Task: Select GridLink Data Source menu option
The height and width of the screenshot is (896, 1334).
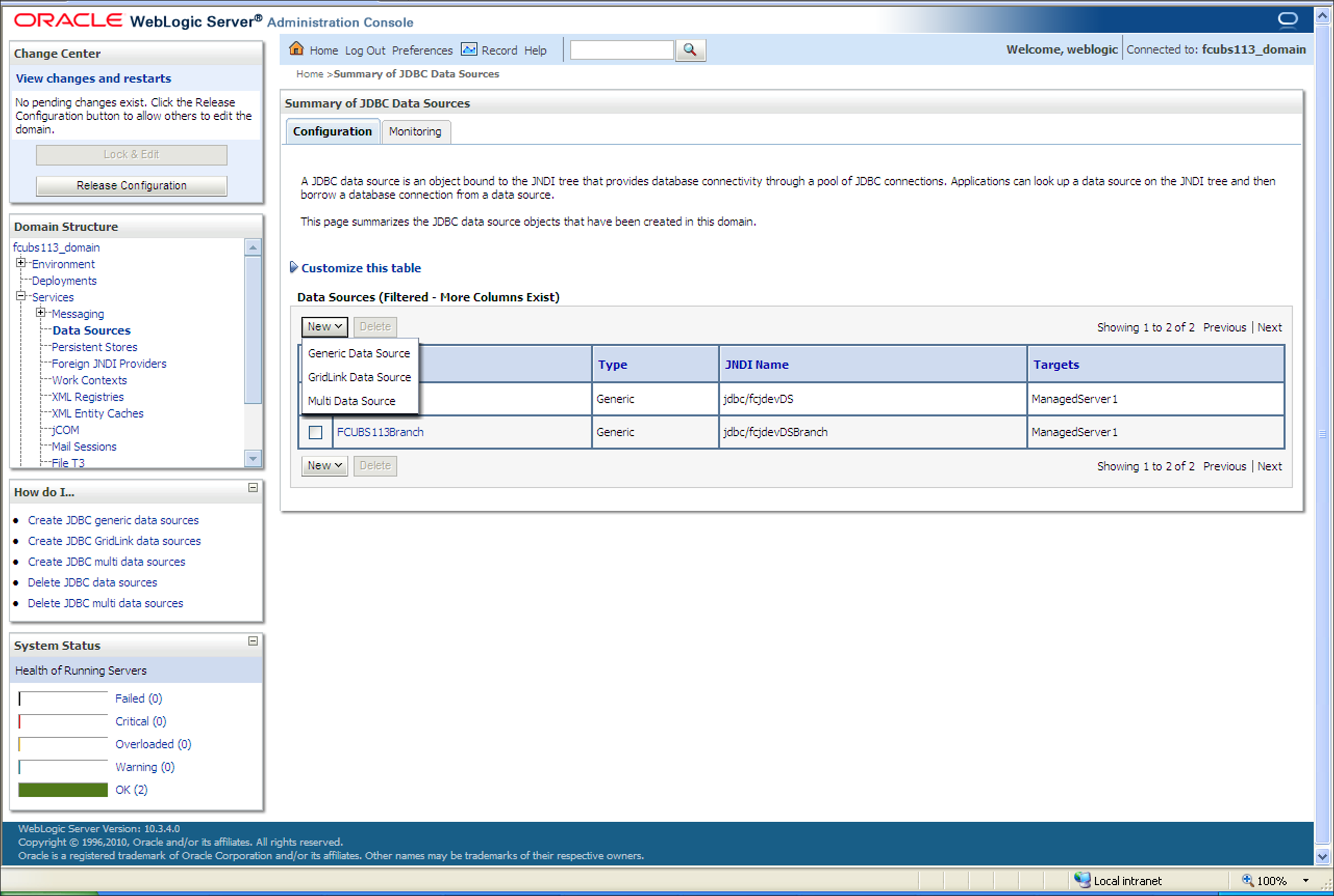Action: click(x=359, y=377)
